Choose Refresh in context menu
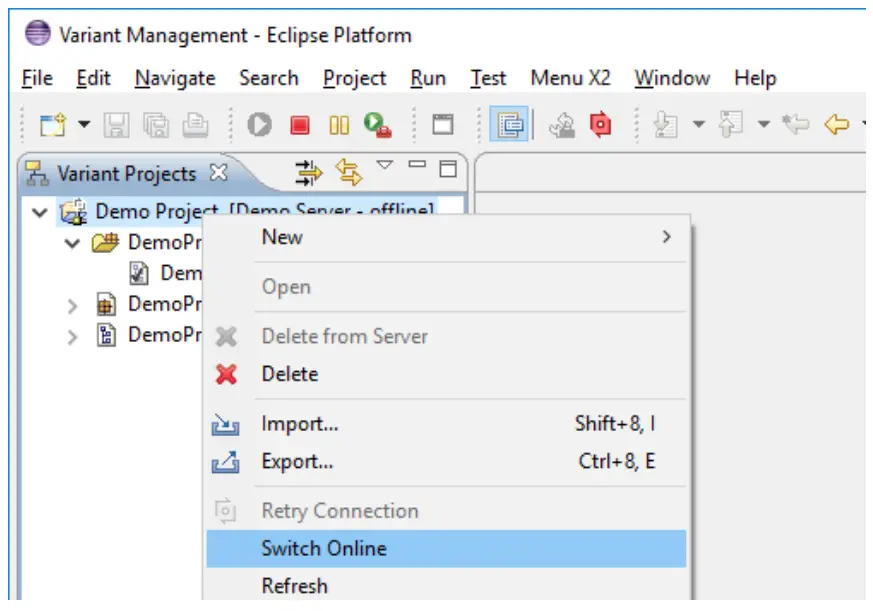The height and width of the screenshot is (611, 873). 446,586
